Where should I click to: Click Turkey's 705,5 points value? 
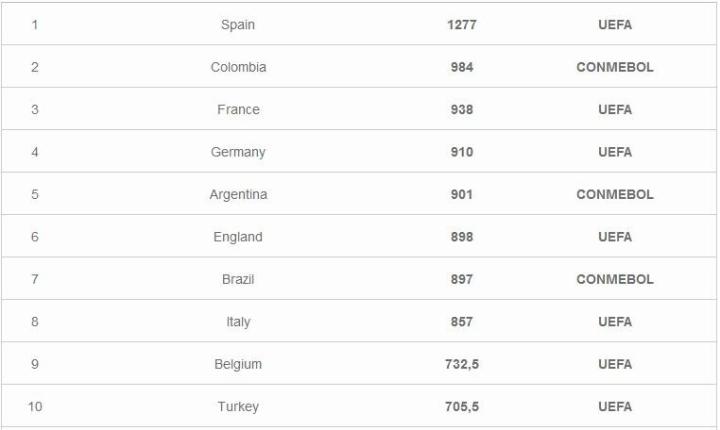461,407
